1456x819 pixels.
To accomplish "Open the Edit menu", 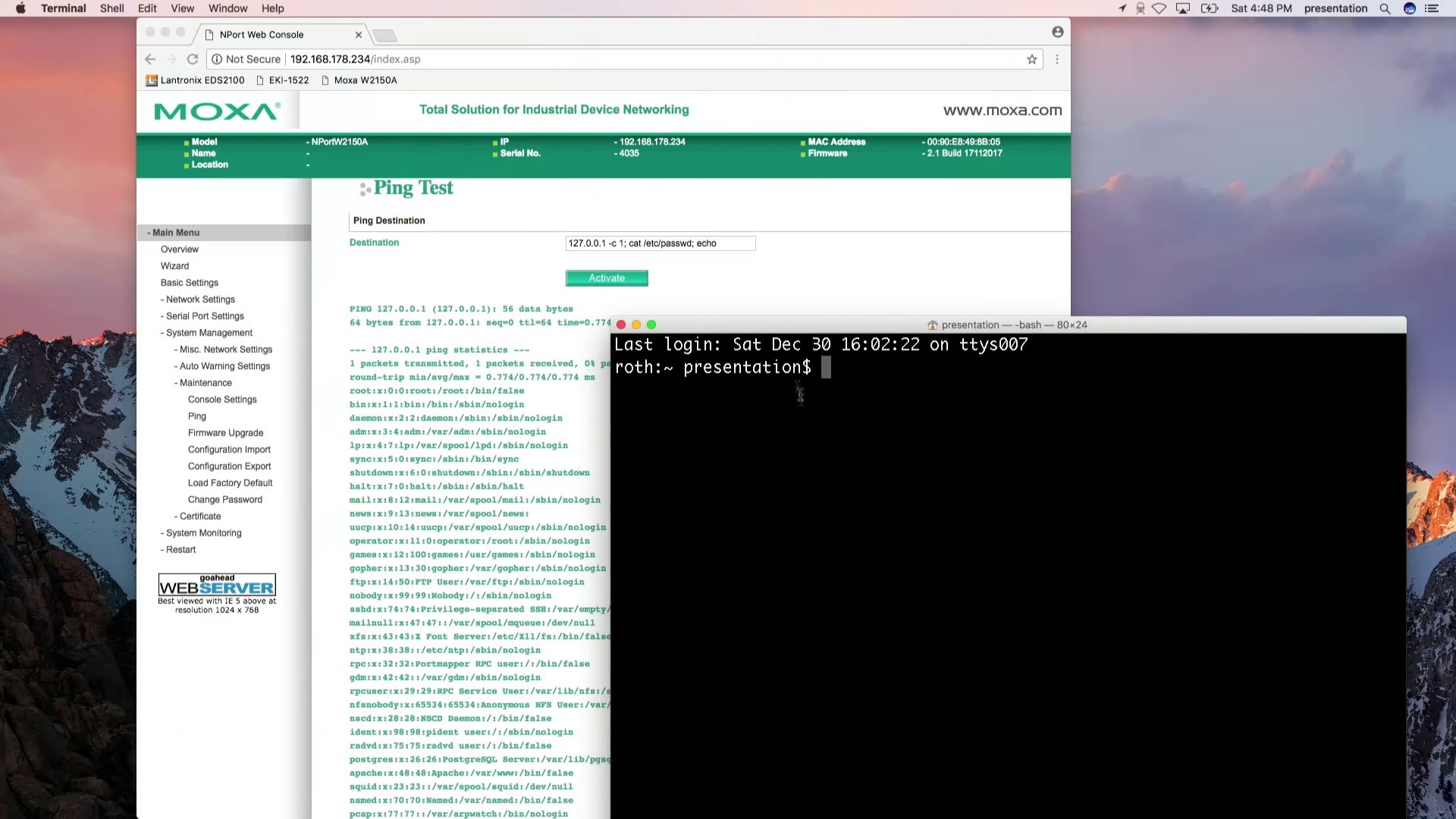I will click(147, 8).
